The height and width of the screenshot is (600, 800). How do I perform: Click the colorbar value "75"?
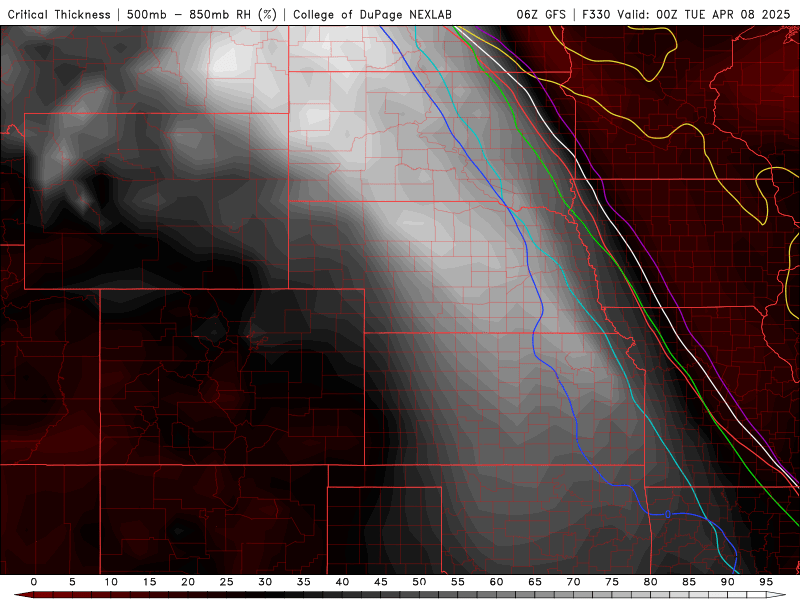click(612, 582)
